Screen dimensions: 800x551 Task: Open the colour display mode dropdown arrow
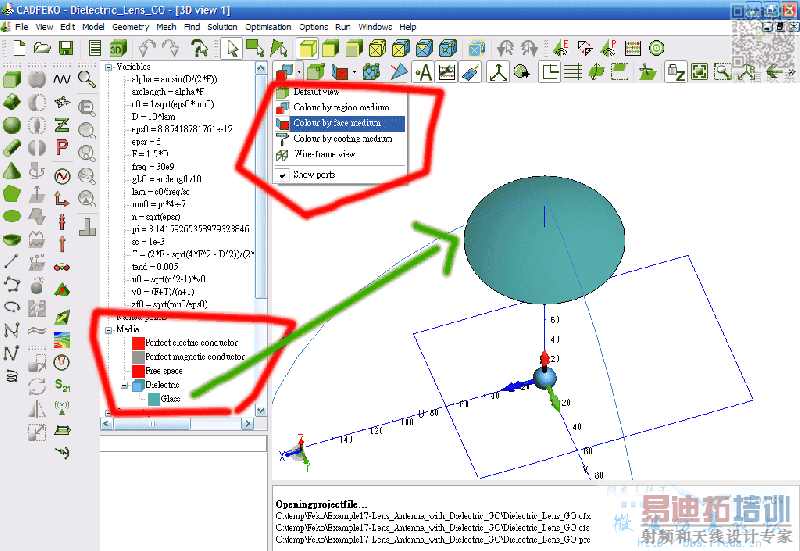pyautogui.click(x=299, y=72)
